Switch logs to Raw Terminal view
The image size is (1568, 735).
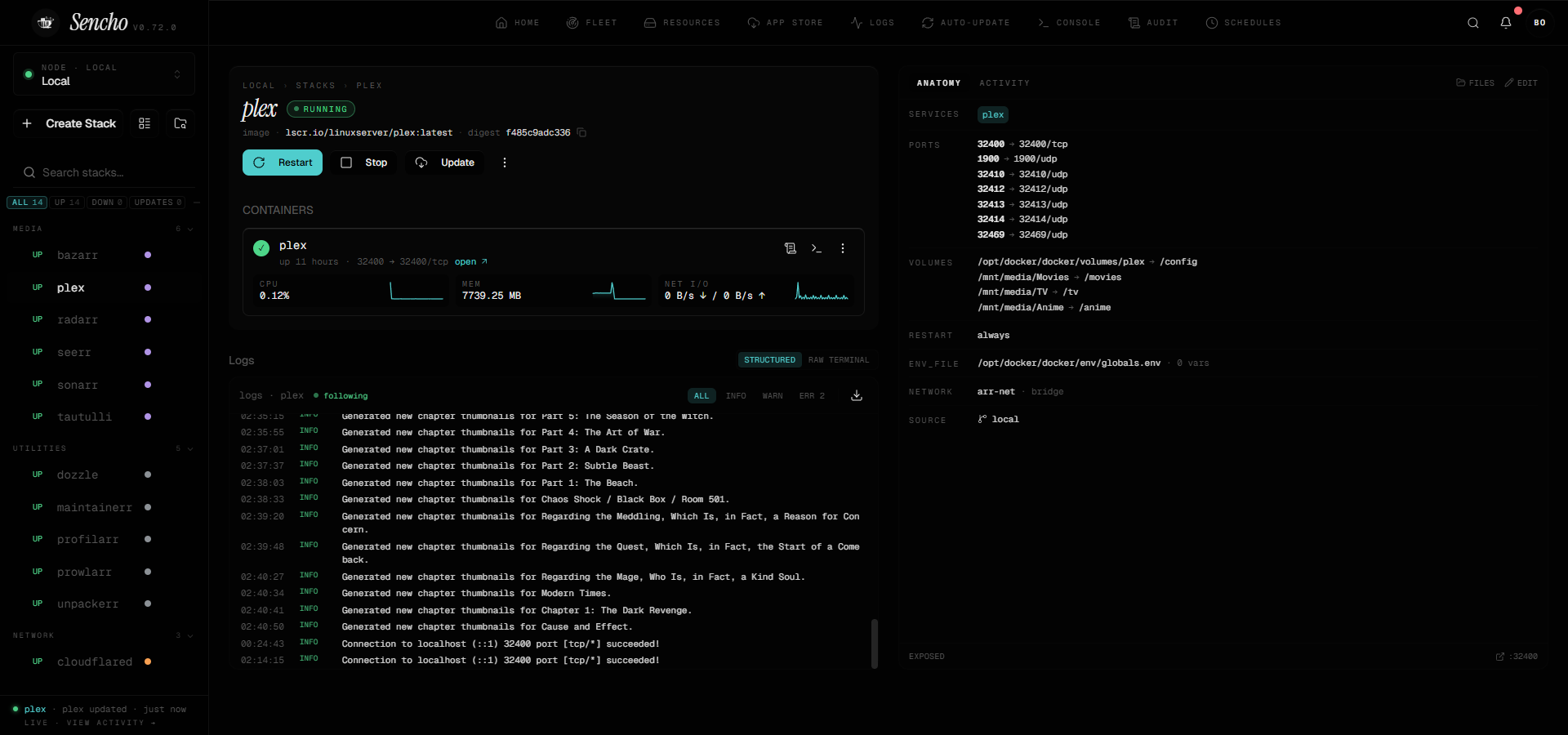tap(839, 360)
